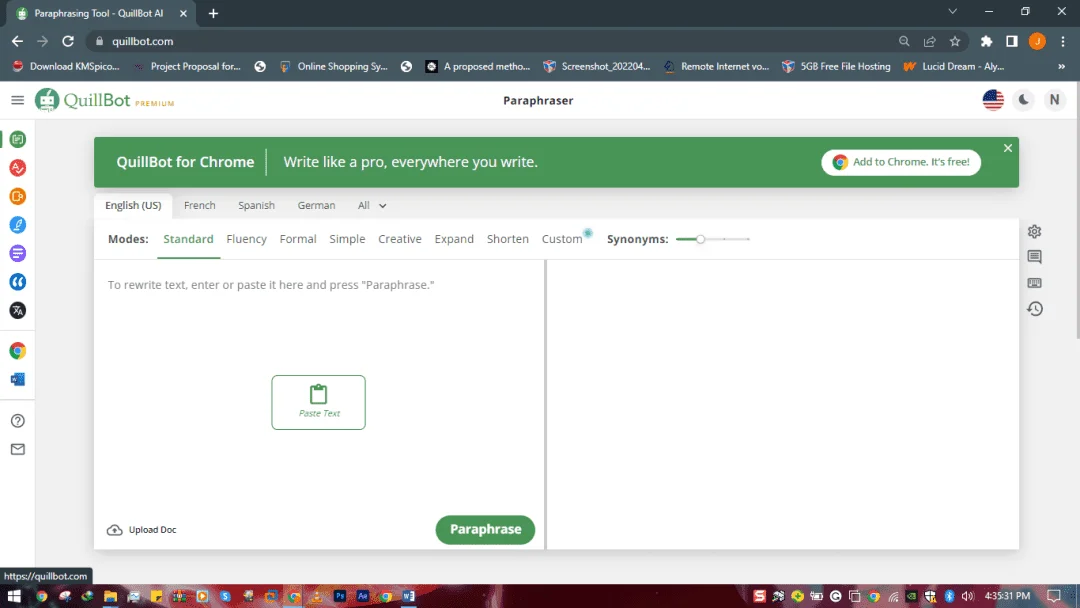This screenshot has height=608, width=1080.
Task: Show more bookmarks chevron
Action: point(1061,66)
